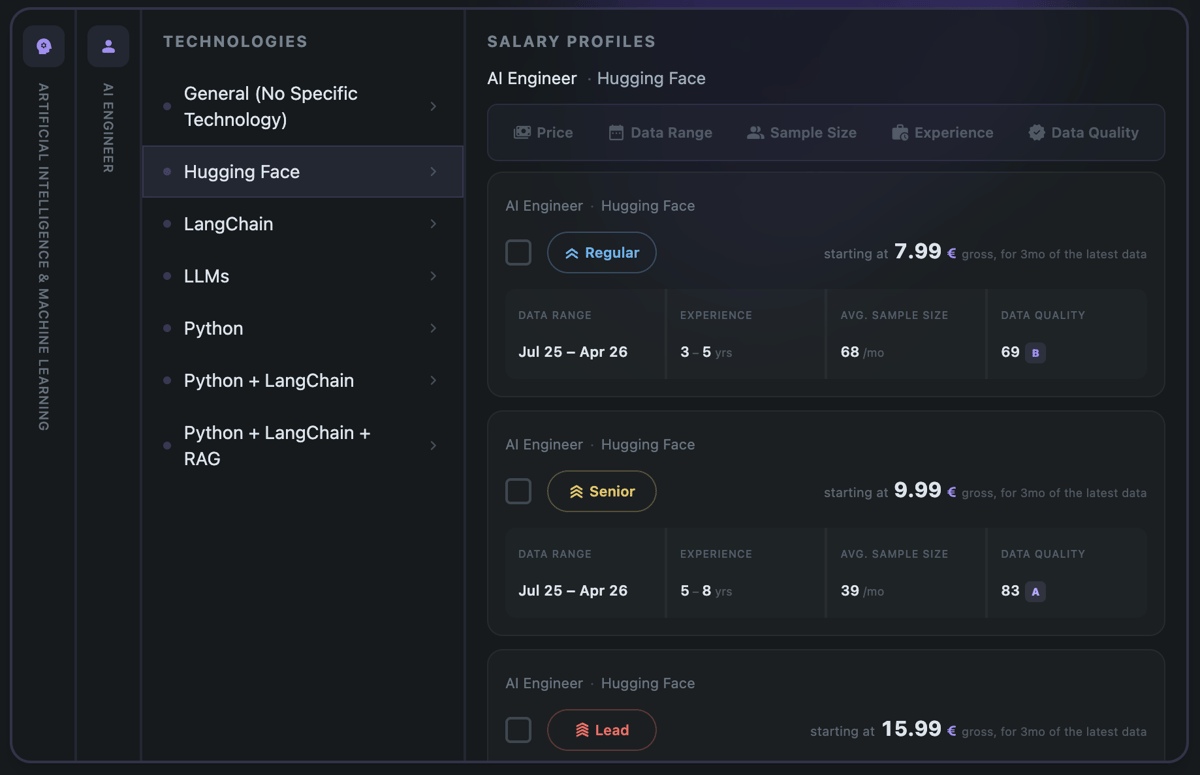Sort profiles by Experience
This screenshot has height=775, width=1200.
[x=942, y=132]
